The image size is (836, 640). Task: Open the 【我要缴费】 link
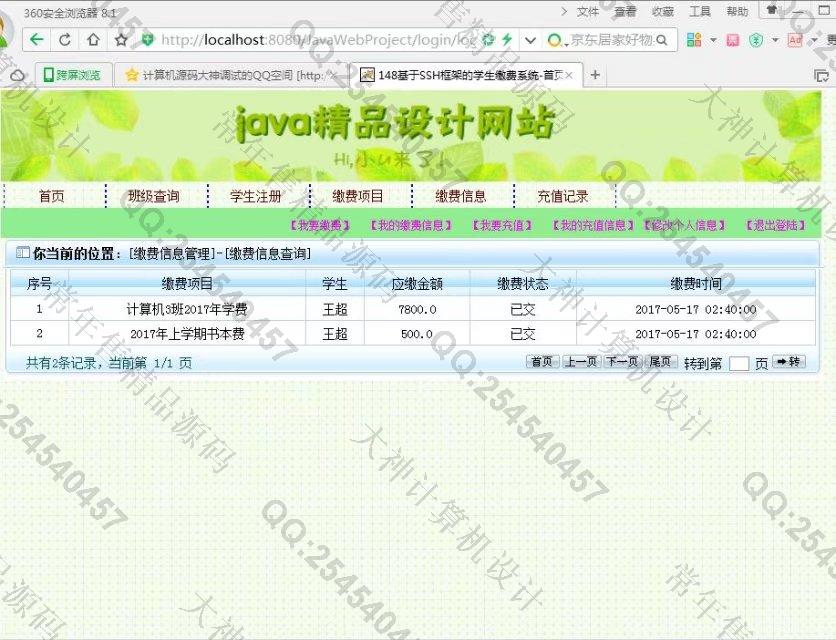point(319,226)
